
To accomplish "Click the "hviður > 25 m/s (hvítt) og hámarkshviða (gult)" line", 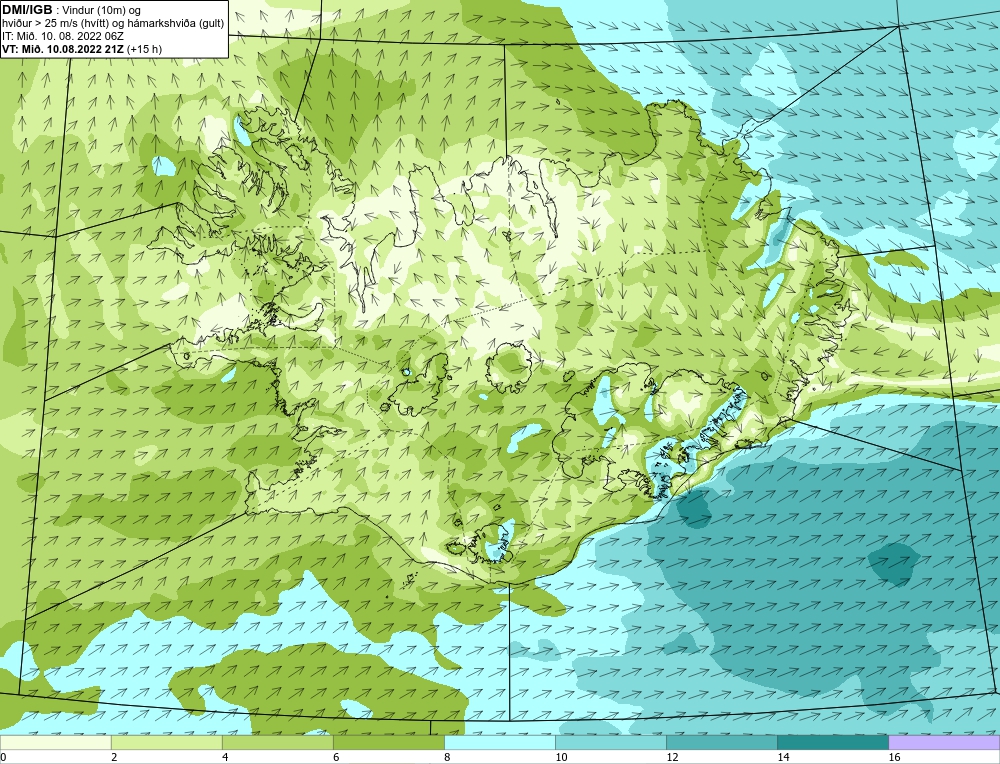I will [x=113, y=24].
